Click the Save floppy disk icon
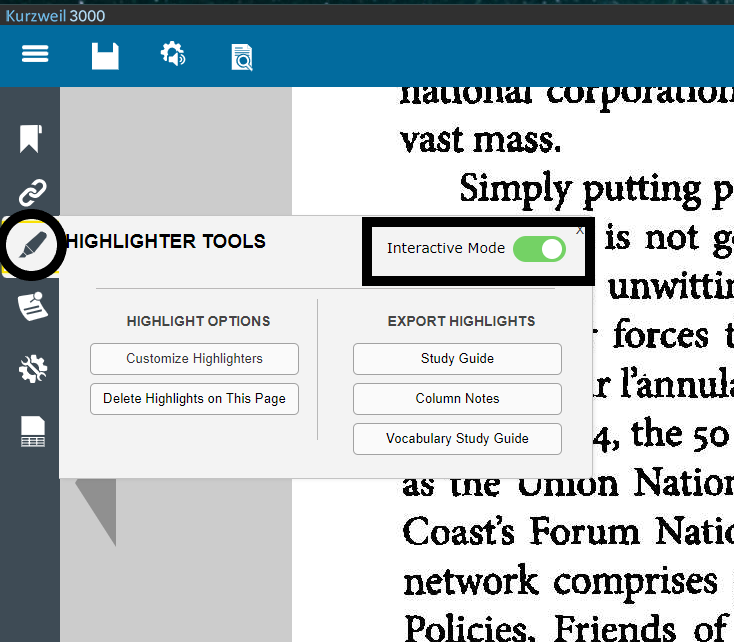 tap(105, 56)
